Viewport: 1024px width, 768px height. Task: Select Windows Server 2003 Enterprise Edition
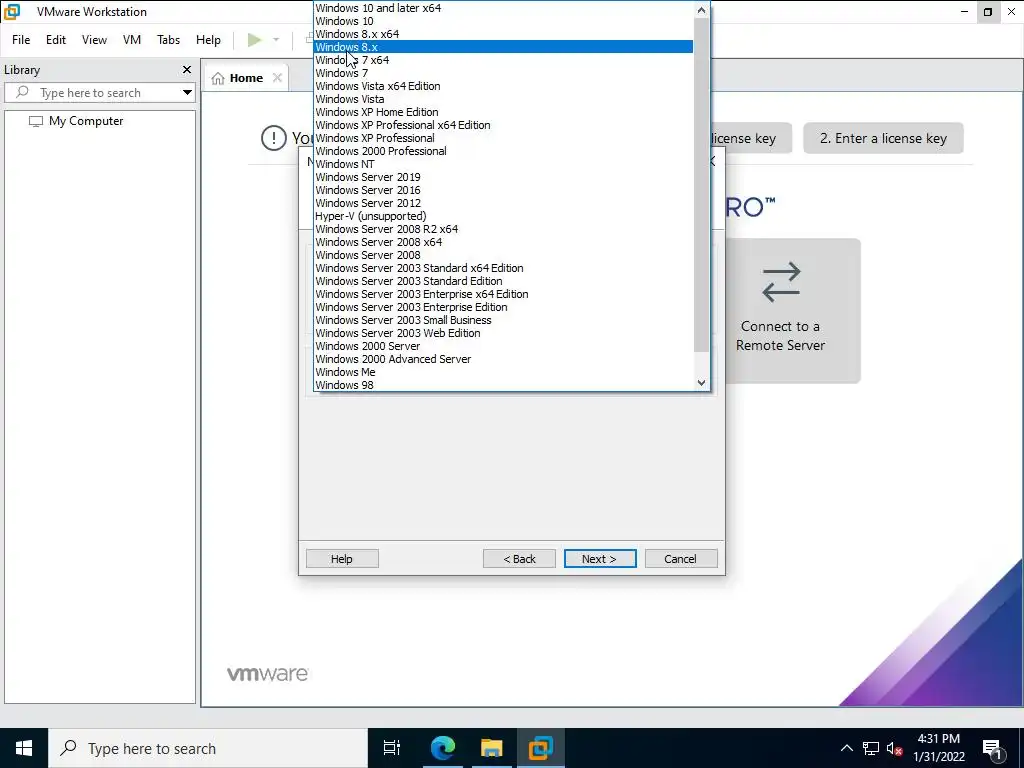click(x=504, y=307)
